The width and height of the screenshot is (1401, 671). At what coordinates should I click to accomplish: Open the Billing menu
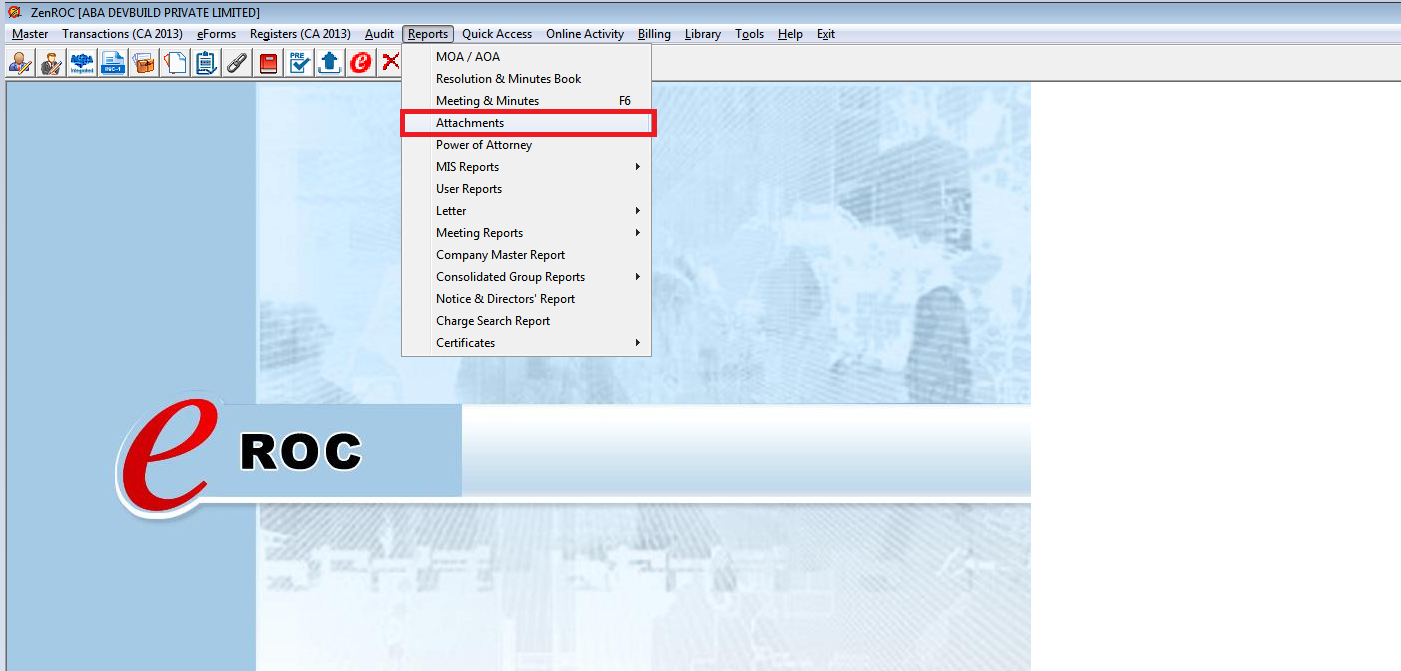pyautogui.click(x=654, y=34)
